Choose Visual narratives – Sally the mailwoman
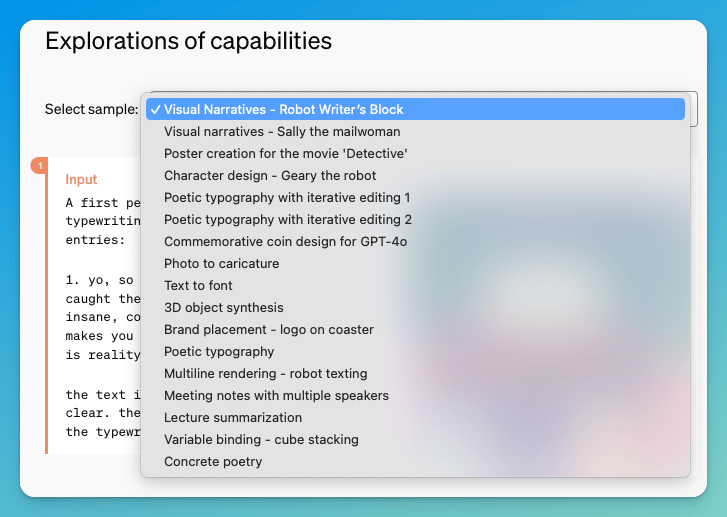Viewport: 727px width, 517px height. 415,132
